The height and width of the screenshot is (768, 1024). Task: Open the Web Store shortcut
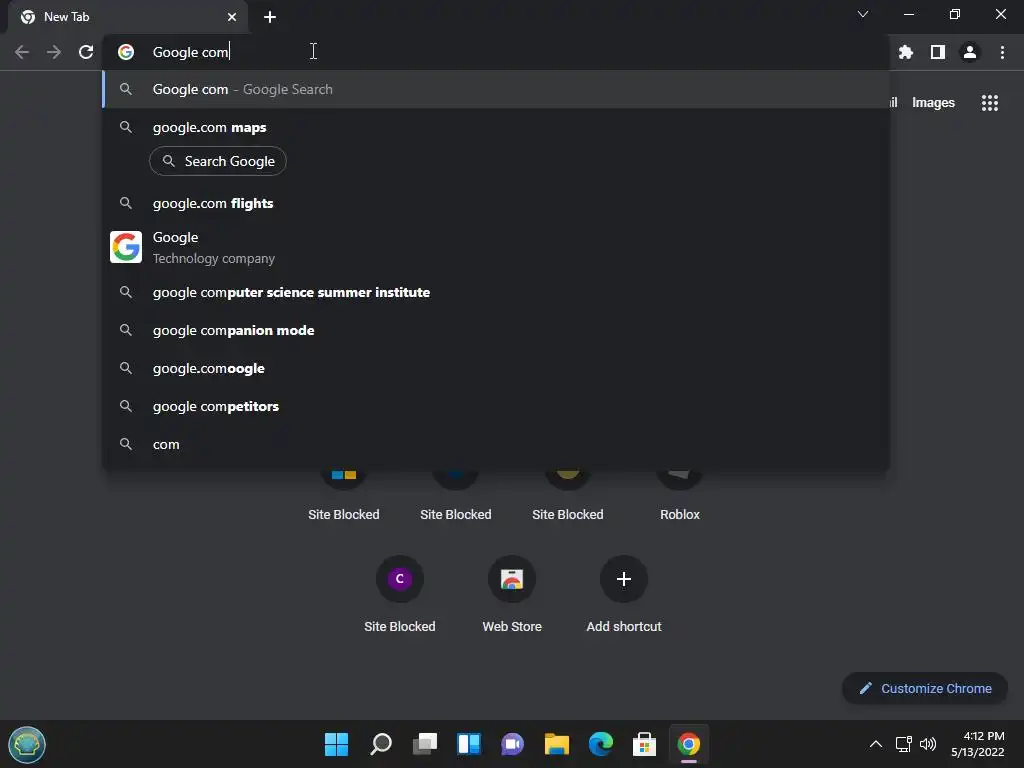(512, 579)
